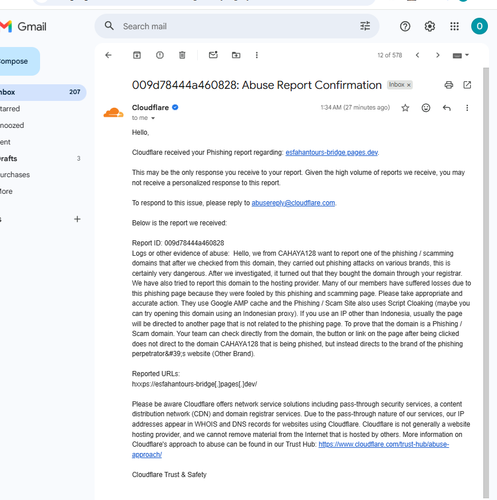Click the search magnifier icon
497x500 pixels.
pos(109,26)
